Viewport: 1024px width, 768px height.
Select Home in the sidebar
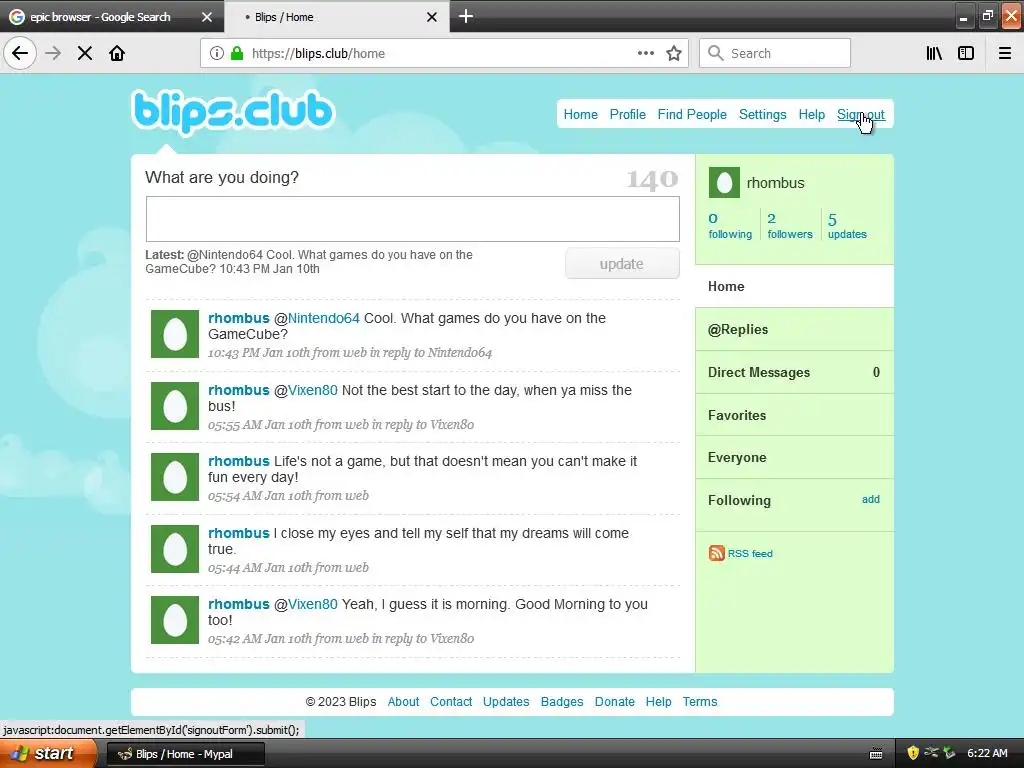pyautogui.click(x=794, y=286)
